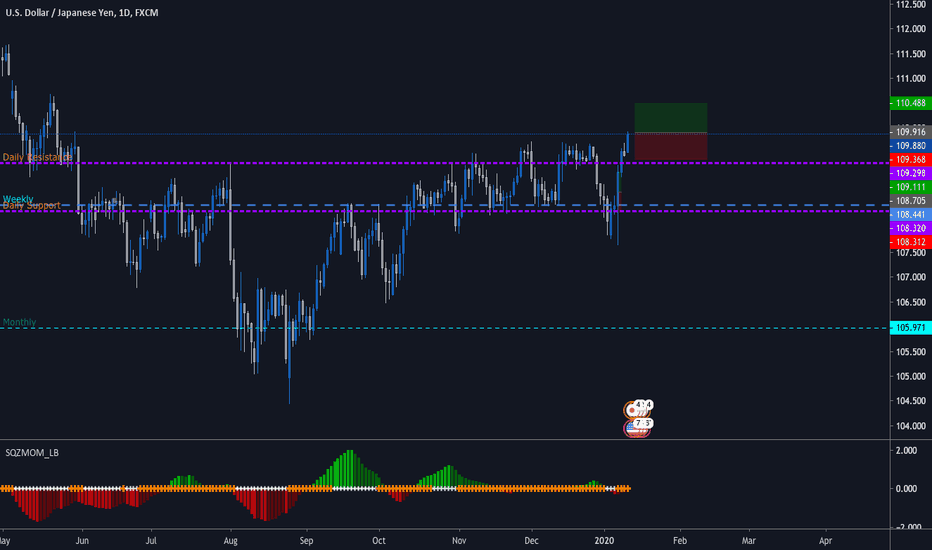The width and height of the screenshot is (932, 550).
Task: Select the Daily Support line label
Action: (32, 206)
